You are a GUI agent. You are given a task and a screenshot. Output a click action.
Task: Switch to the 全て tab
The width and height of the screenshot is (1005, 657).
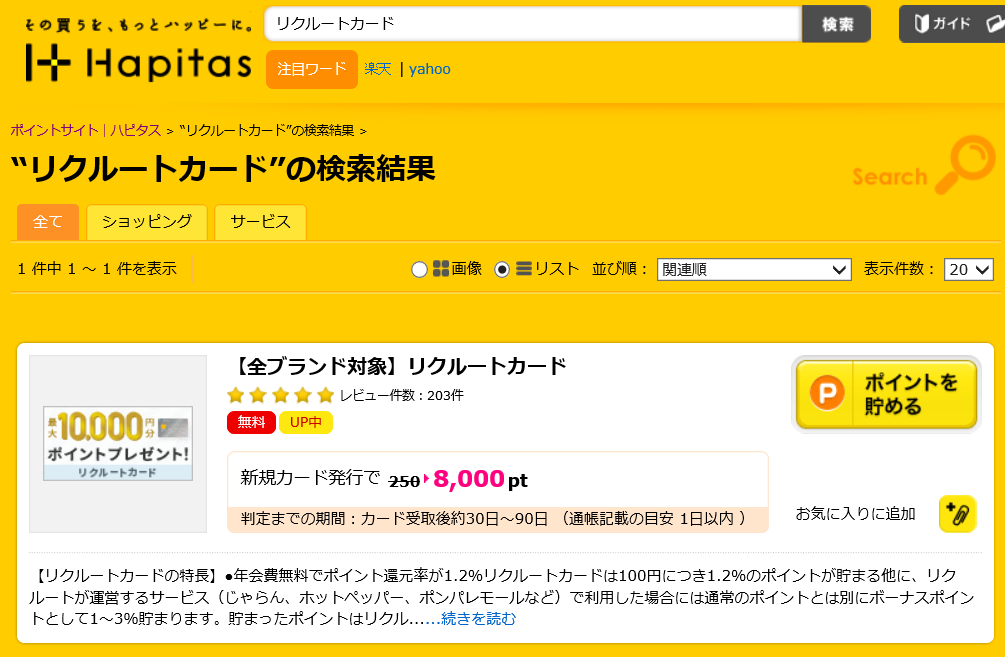pyautogui.click(x=47, y=222)
